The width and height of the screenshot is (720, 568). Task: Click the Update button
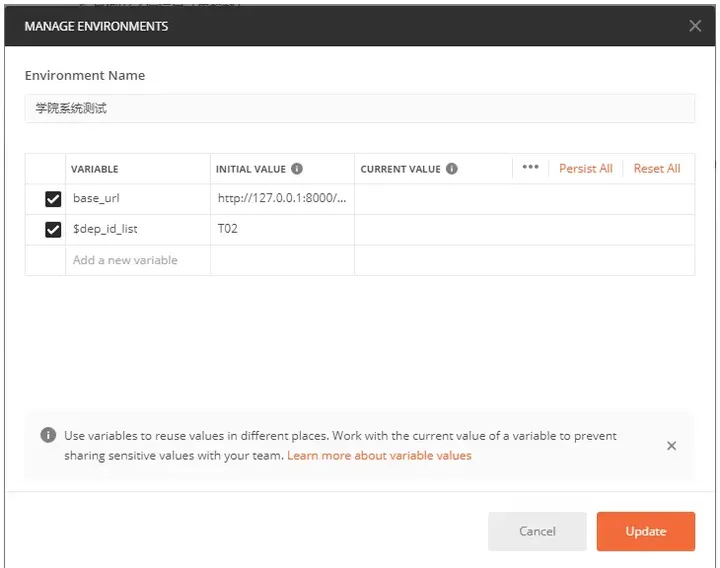click(646, 531)
